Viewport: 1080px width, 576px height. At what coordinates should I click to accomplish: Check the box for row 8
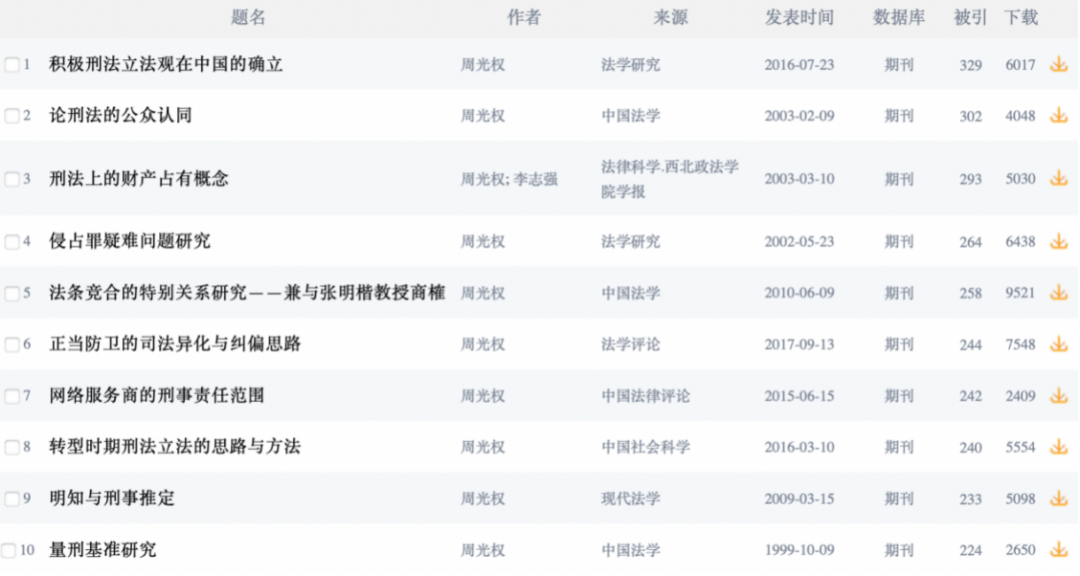[12, 447]
